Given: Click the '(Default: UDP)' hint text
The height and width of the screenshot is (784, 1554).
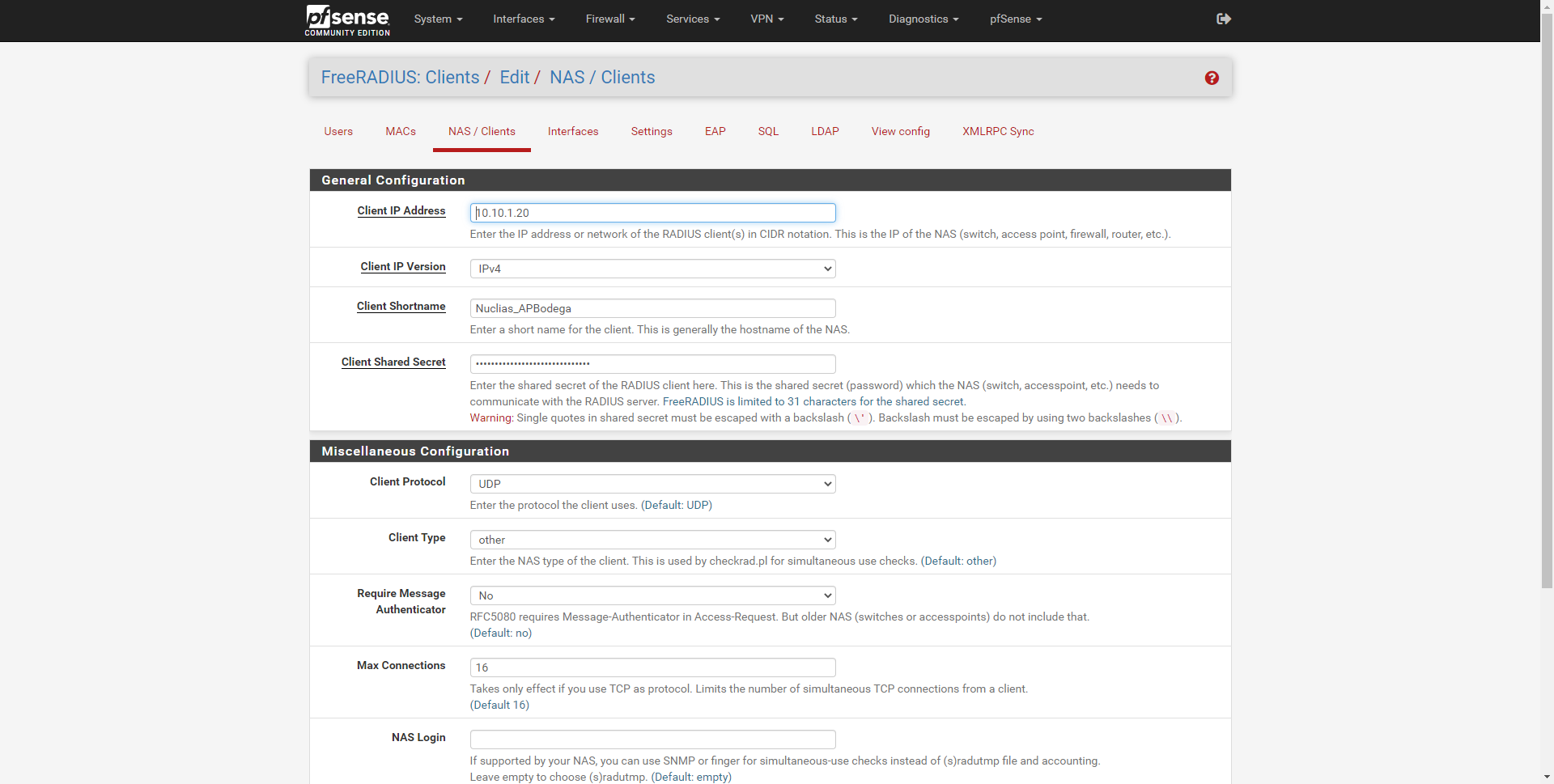Looking at the screenshot, I should 677,505.
